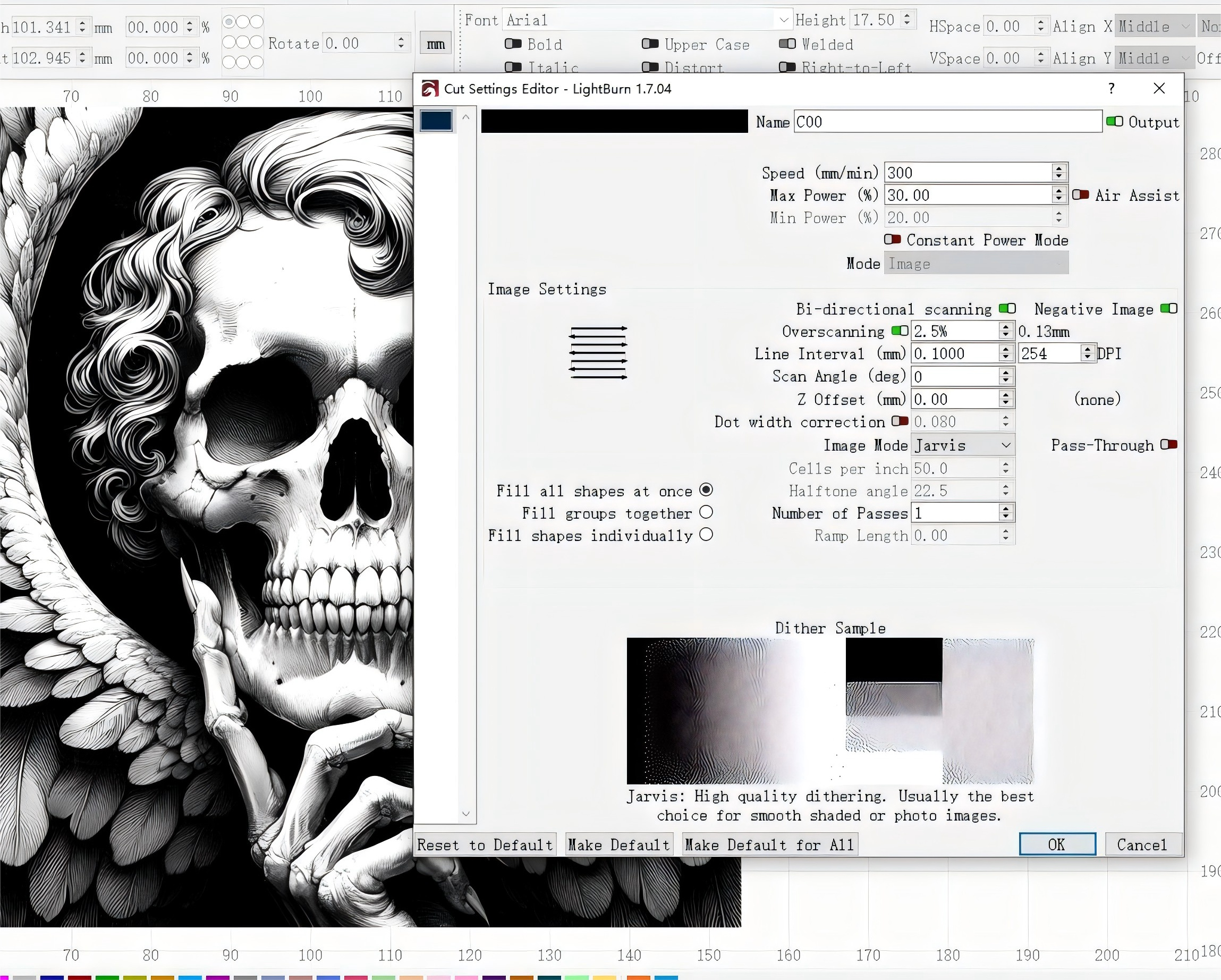1221x980 pixels.
Task: Select the dark blue layer swatch in the layer list
Action: tap(436, 121)
